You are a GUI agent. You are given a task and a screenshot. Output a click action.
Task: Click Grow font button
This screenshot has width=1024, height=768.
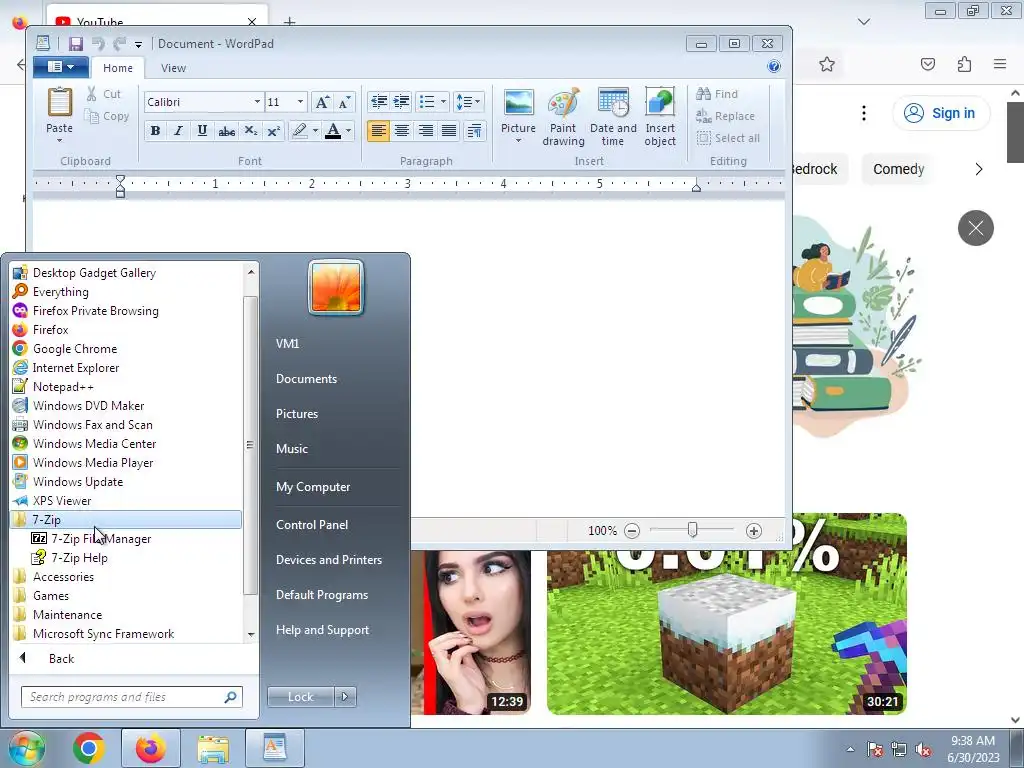[x=322, y=102]
